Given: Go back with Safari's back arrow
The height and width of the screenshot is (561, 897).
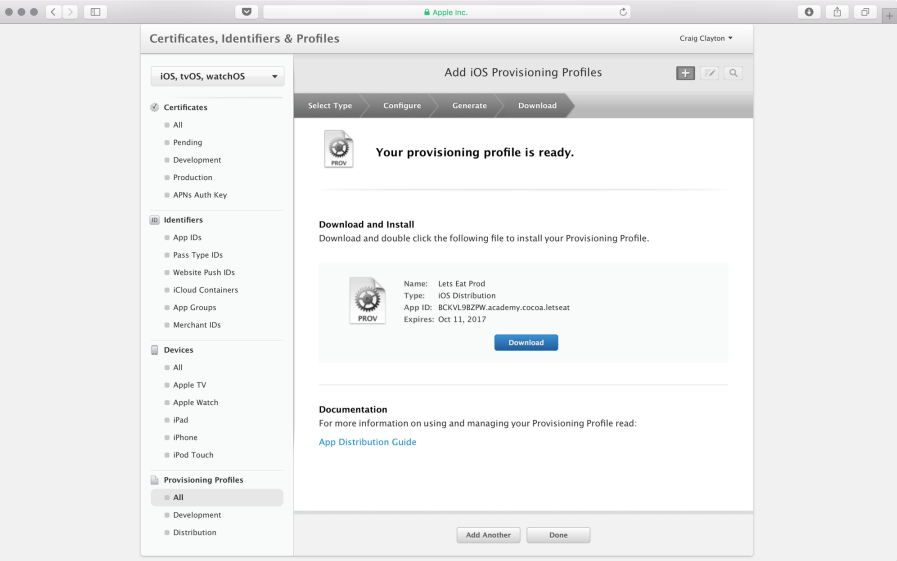Looking at the screenshot, I should click(53, 11).
